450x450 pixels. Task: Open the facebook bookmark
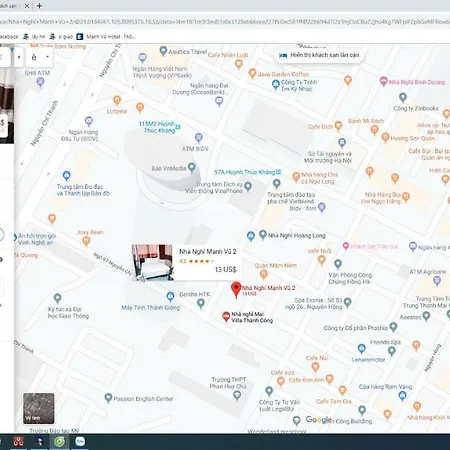tap(9, 37)
